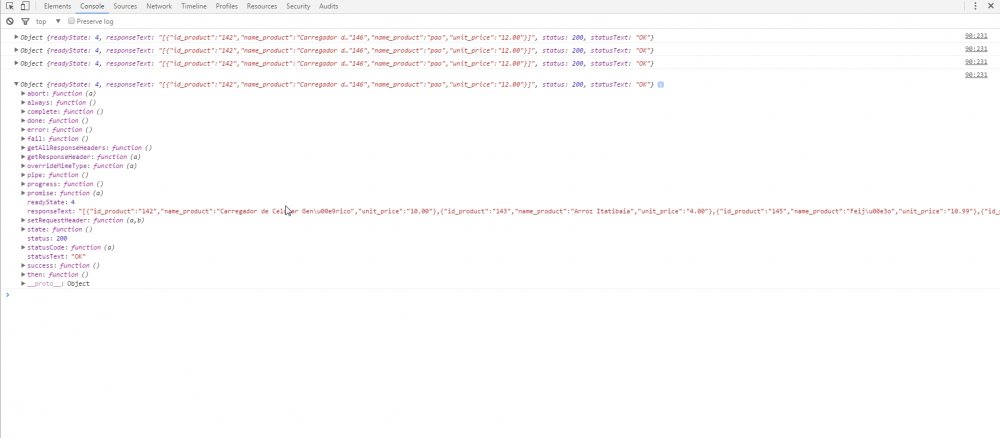Expand the first collapsed Object log entry
1000x438 pixels.
coord(16,37)
